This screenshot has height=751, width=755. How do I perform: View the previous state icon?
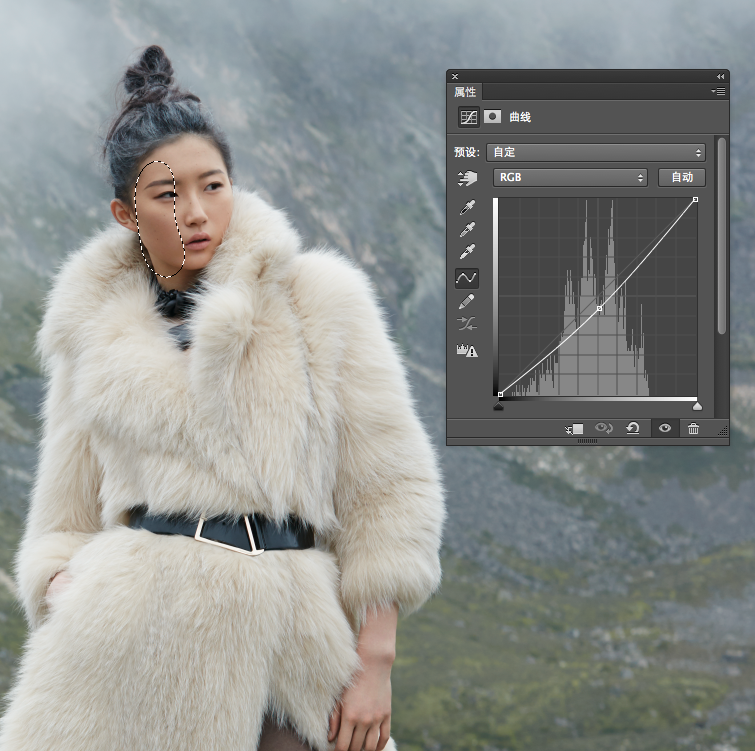pyautogui.click(x=603, y=428)
